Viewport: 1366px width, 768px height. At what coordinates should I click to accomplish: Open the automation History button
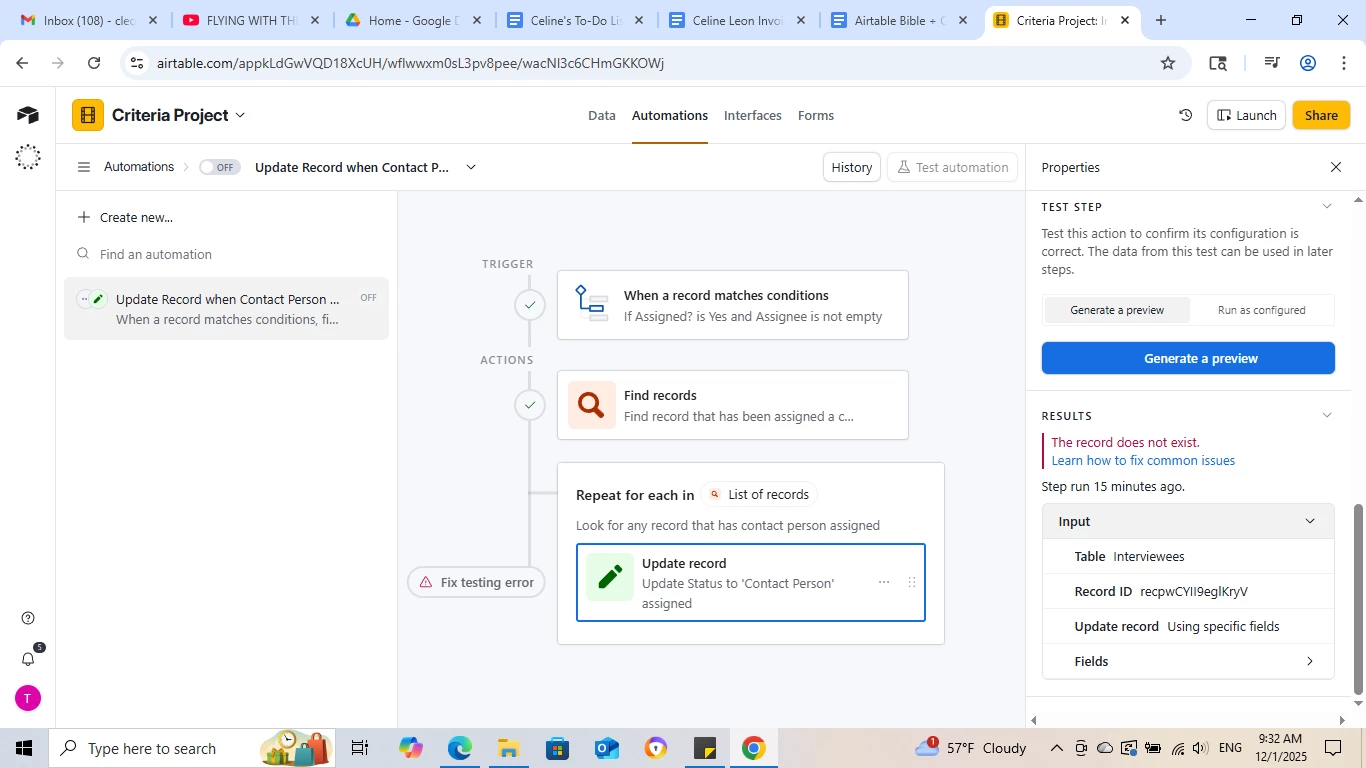[852, 167]
